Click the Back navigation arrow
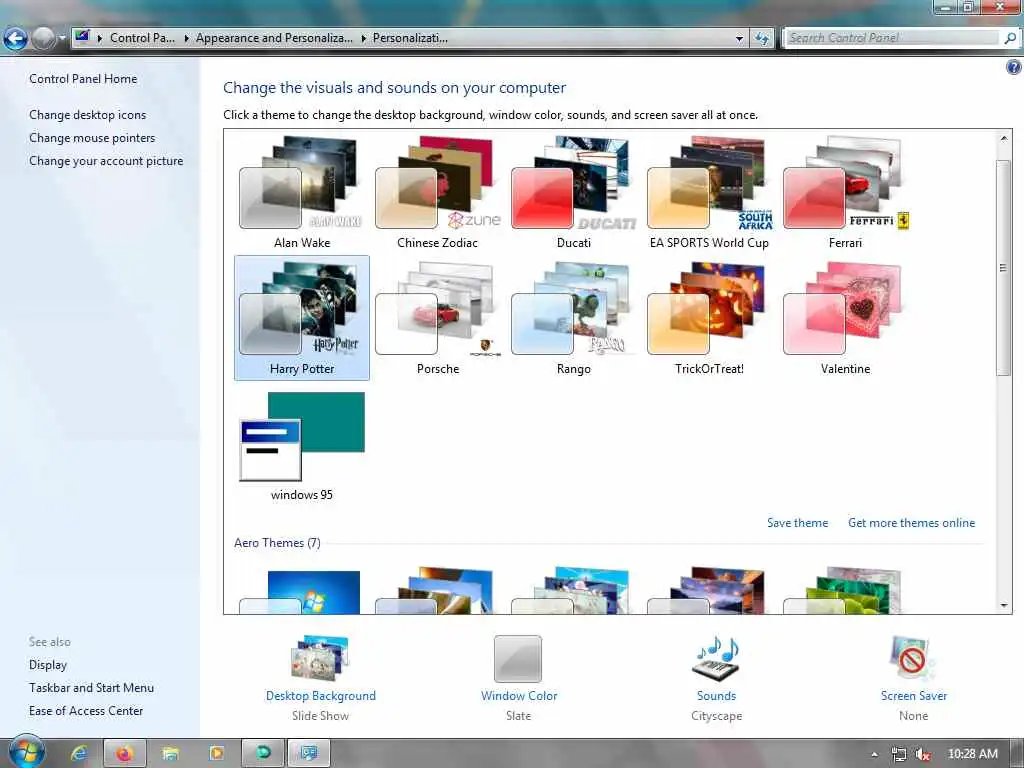Screen dimensions: 1024x768 click(16, 39)
